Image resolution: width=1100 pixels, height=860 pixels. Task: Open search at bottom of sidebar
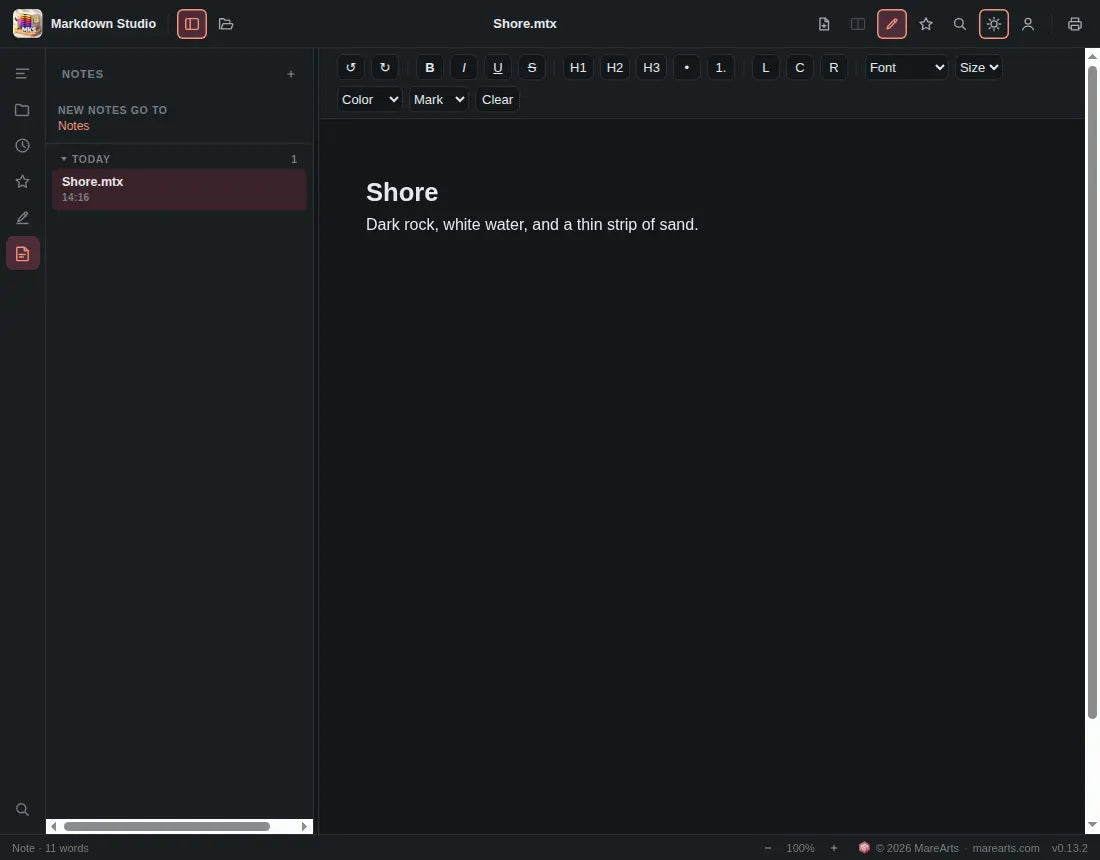22,809
